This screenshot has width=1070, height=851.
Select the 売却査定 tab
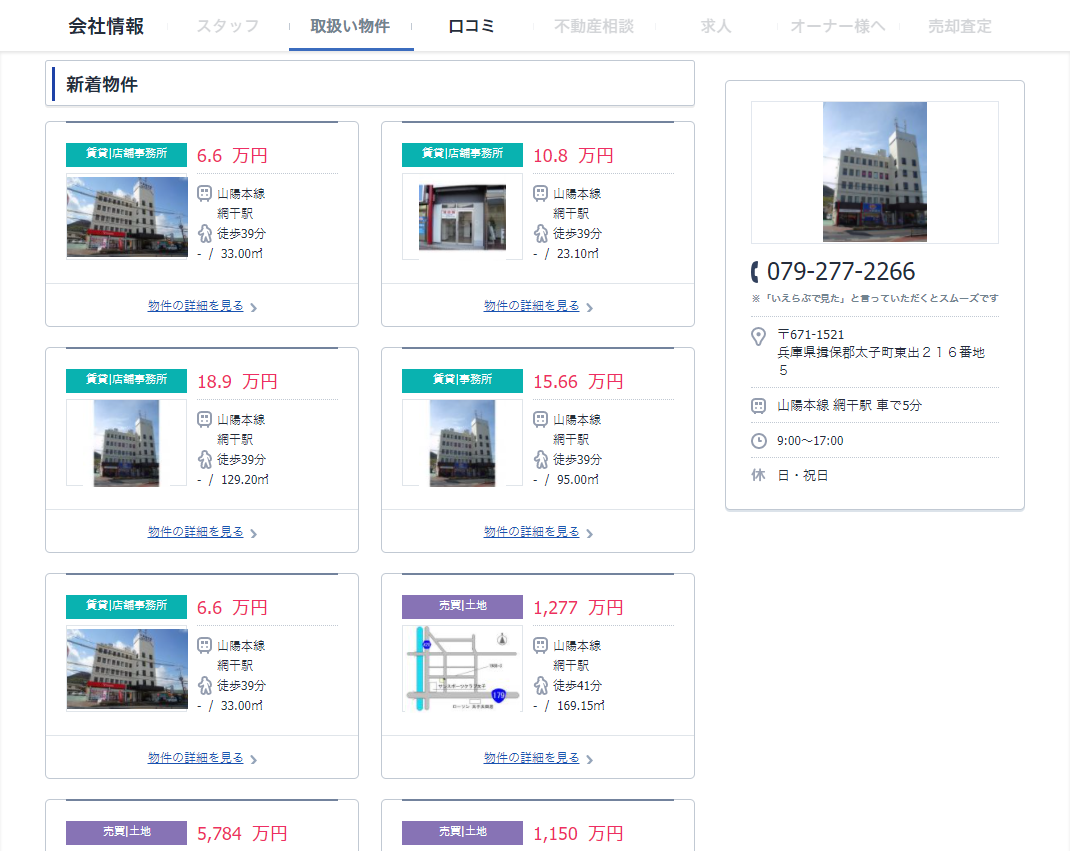tap(959, 26)
